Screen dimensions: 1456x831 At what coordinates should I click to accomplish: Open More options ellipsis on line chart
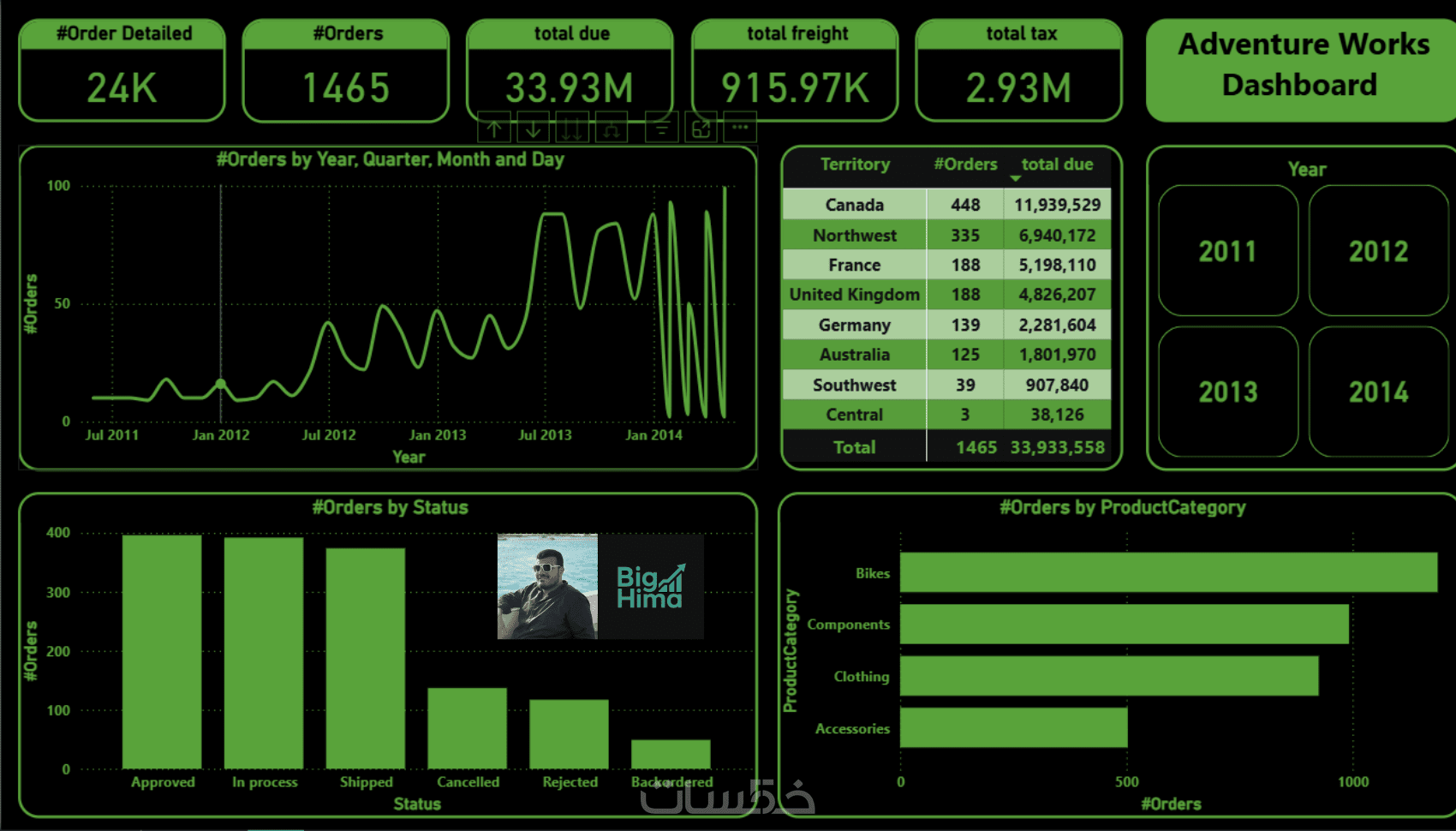click(x=740, y=128)
